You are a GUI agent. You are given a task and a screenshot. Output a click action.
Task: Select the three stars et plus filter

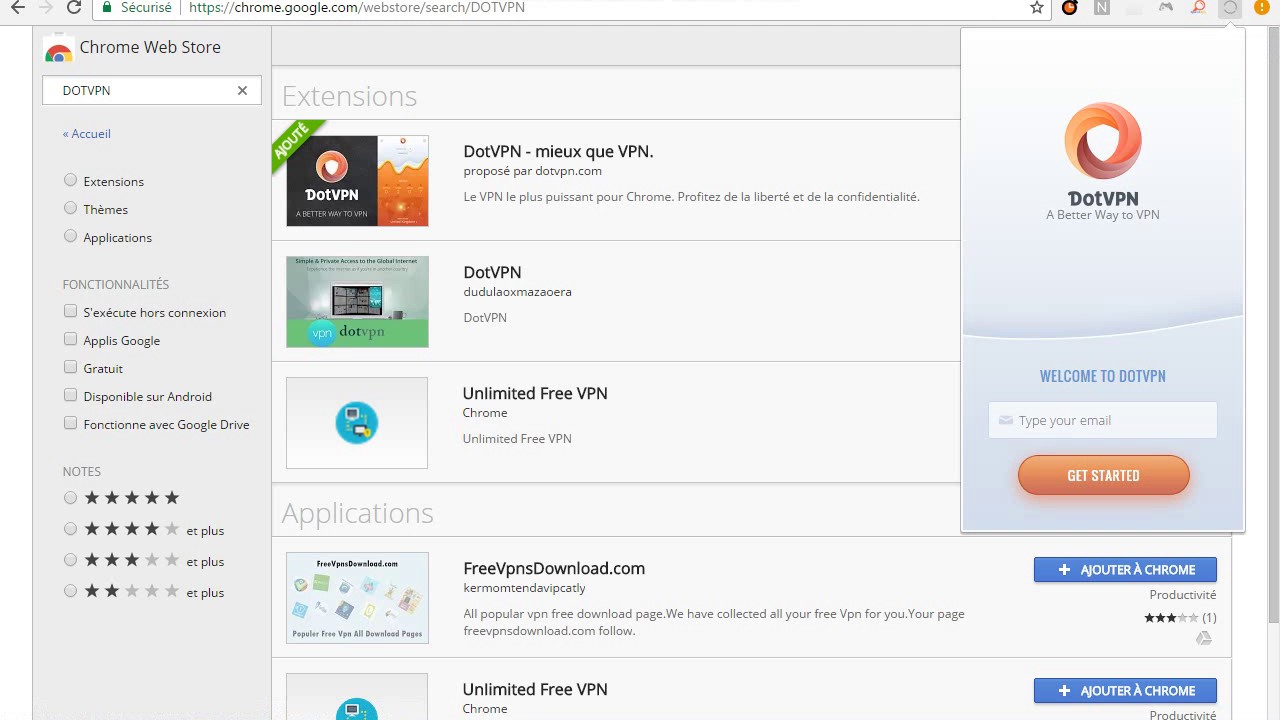70,559
